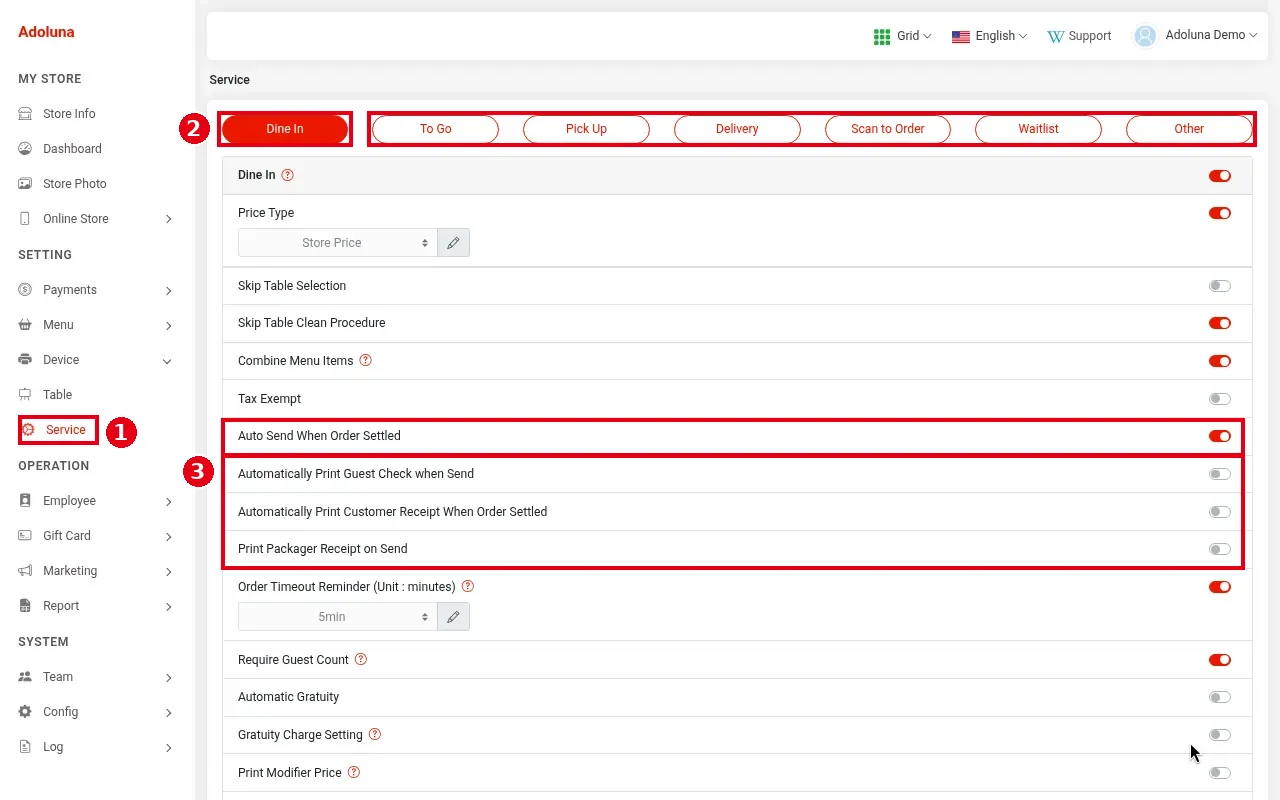Click the Payments dollar icon
1280x800 pixels.
coord(25,290)
